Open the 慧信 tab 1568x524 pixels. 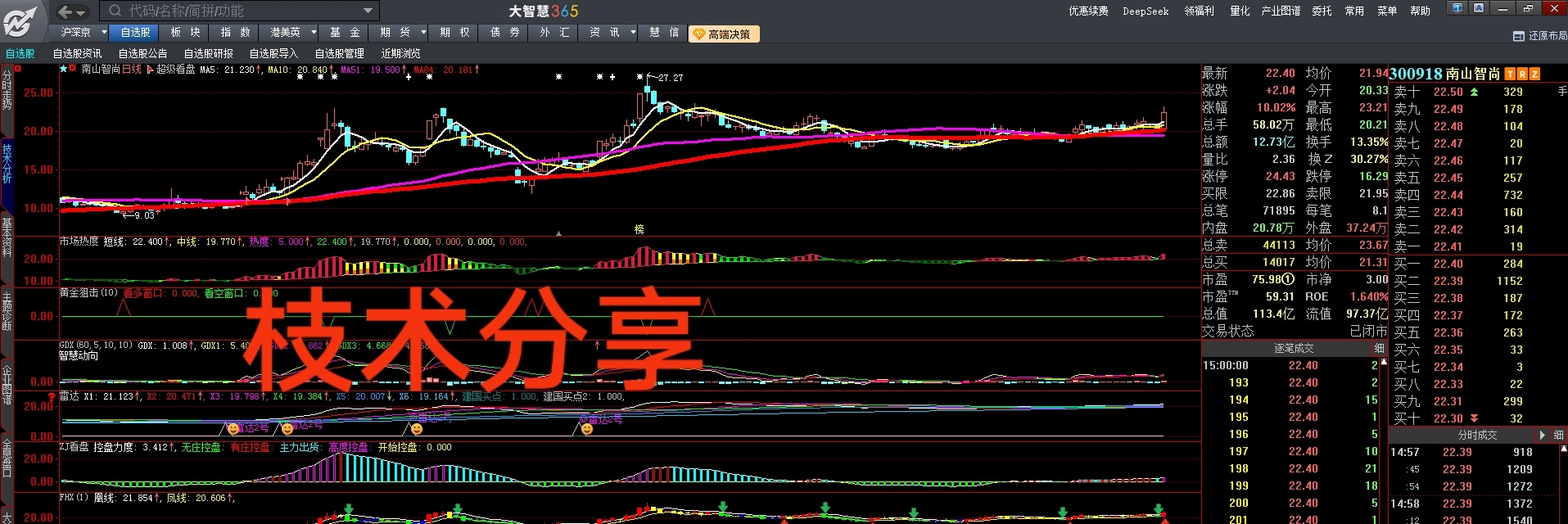(x=664, y=33)
